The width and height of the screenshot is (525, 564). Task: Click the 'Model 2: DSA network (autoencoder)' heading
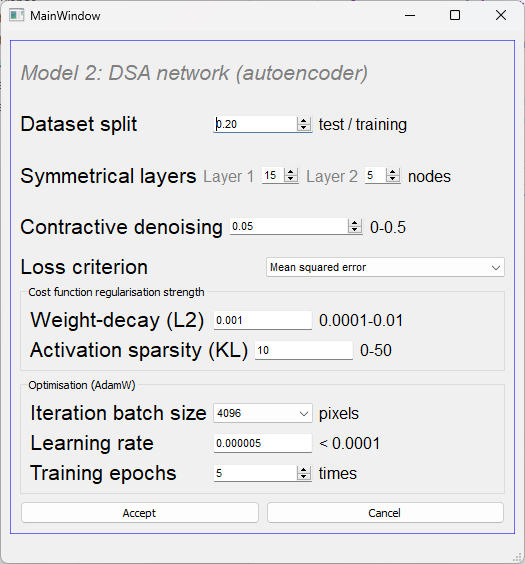194,73
